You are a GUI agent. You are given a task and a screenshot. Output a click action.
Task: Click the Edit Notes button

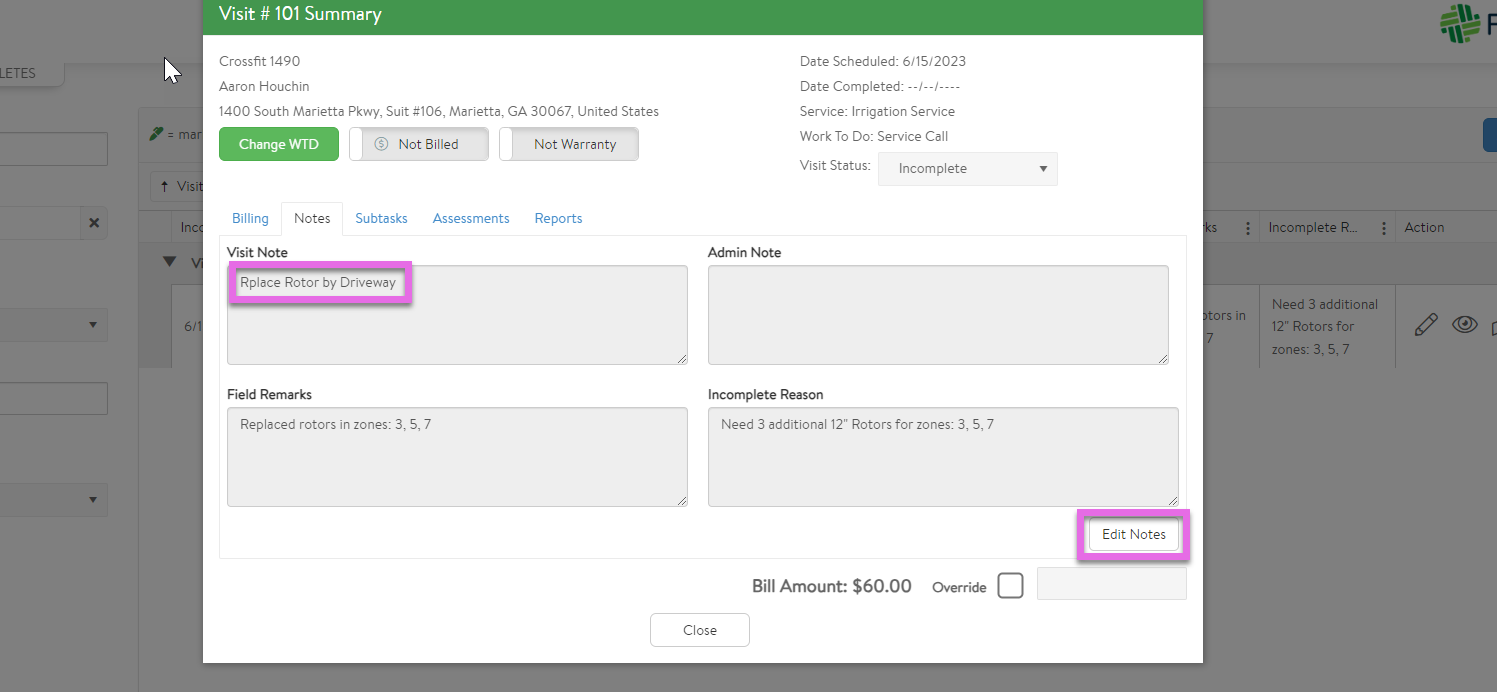coord(1133,535)
